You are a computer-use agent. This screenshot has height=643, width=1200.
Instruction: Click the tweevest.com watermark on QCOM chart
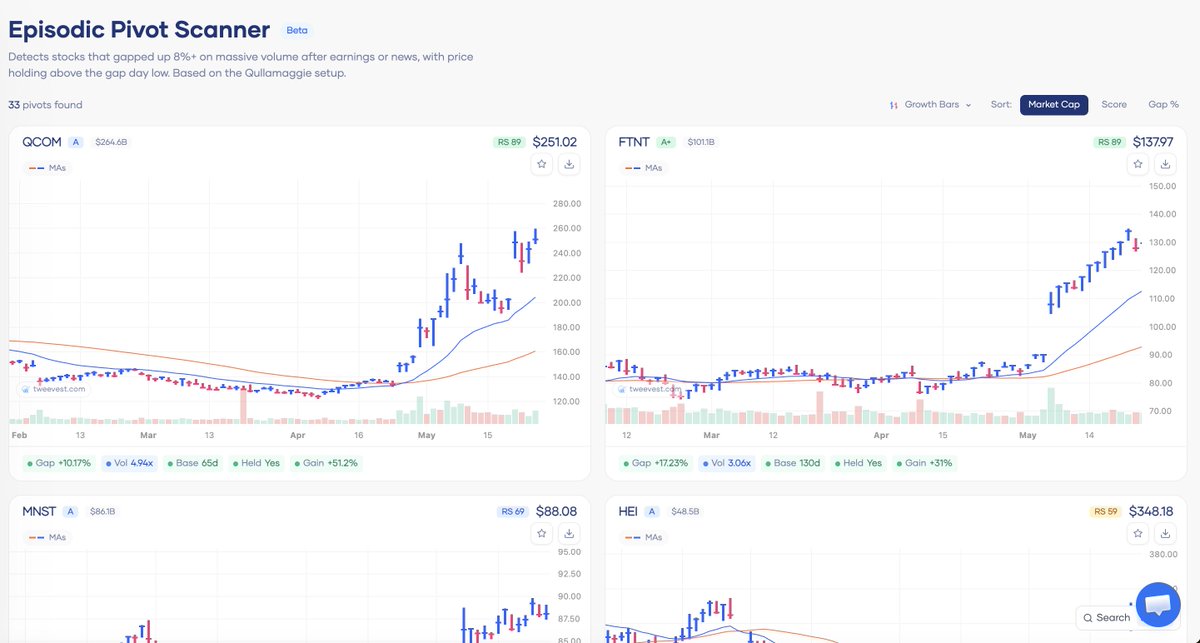(53, 389)
